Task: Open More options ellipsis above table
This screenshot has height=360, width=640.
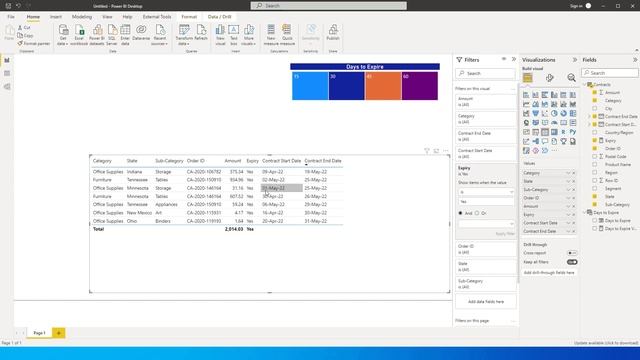Action: (x=446, y=151)
